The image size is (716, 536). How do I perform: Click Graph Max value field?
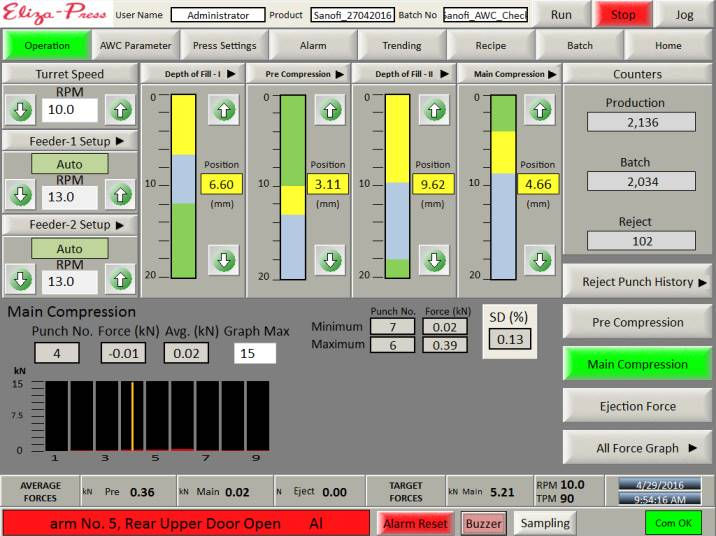pyautogui.click(x=255, y=353)
